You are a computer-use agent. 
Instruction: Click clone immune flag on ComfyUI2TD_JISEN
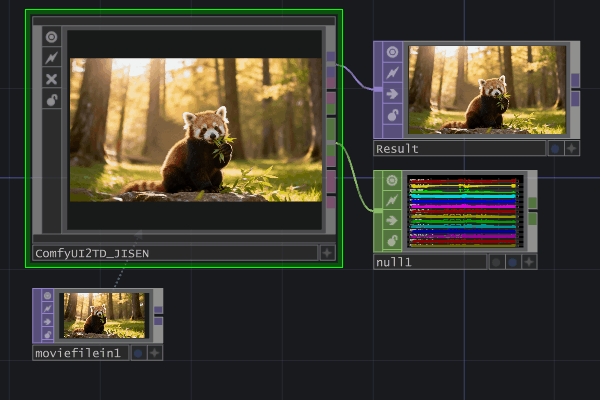(x=52, y=58)
